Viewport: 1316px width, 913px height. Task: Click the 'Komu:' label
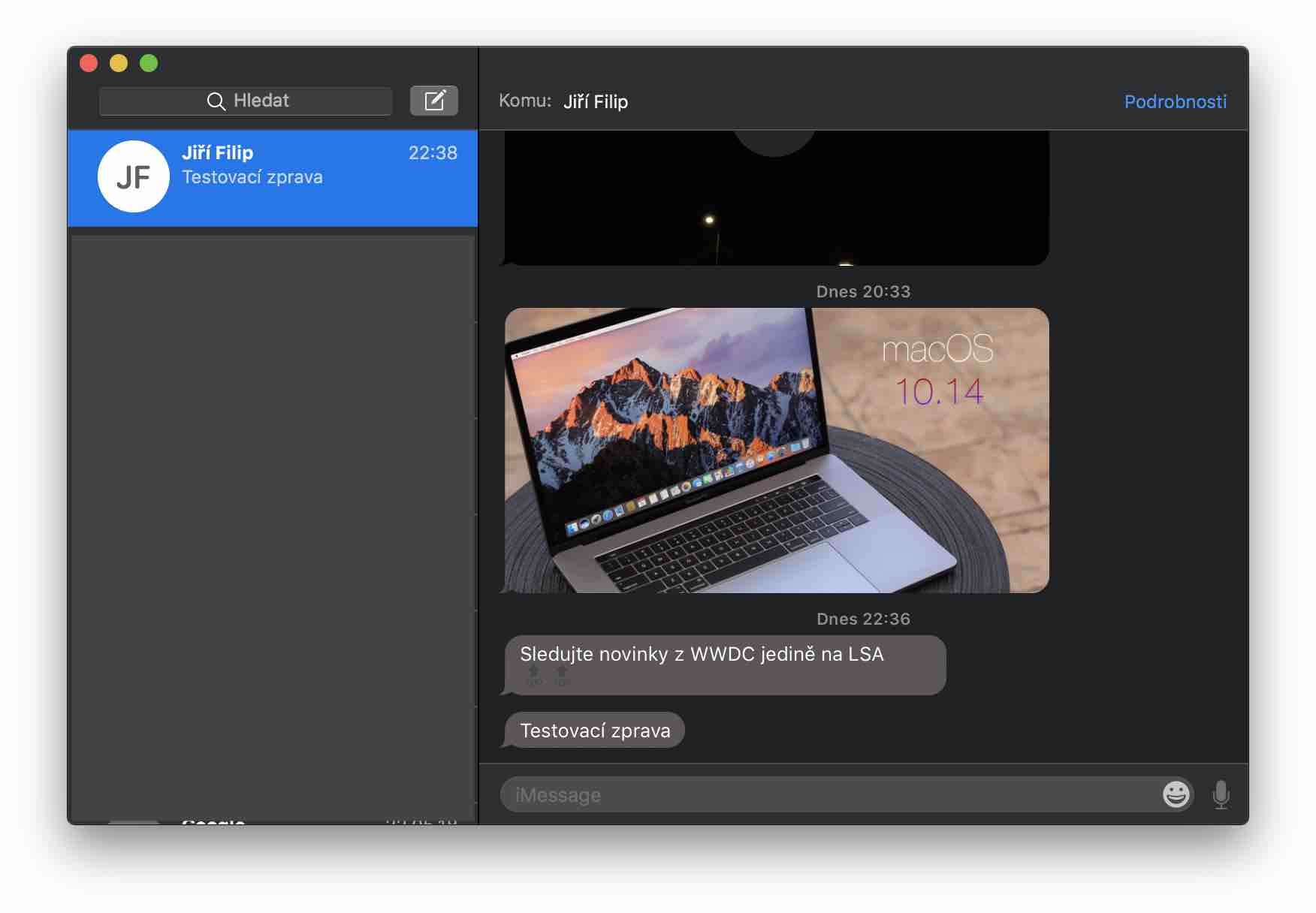click(525, 101)
